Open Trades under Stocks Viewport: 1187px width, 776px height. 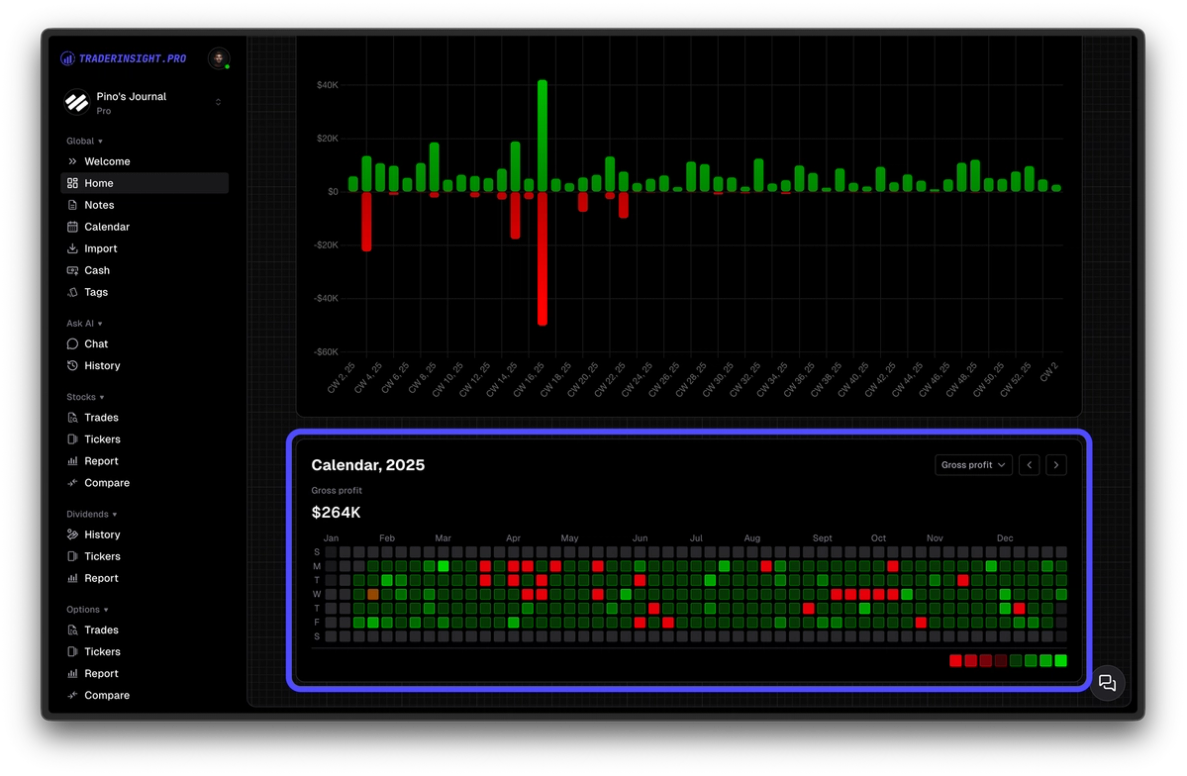[x=101, y=417]
